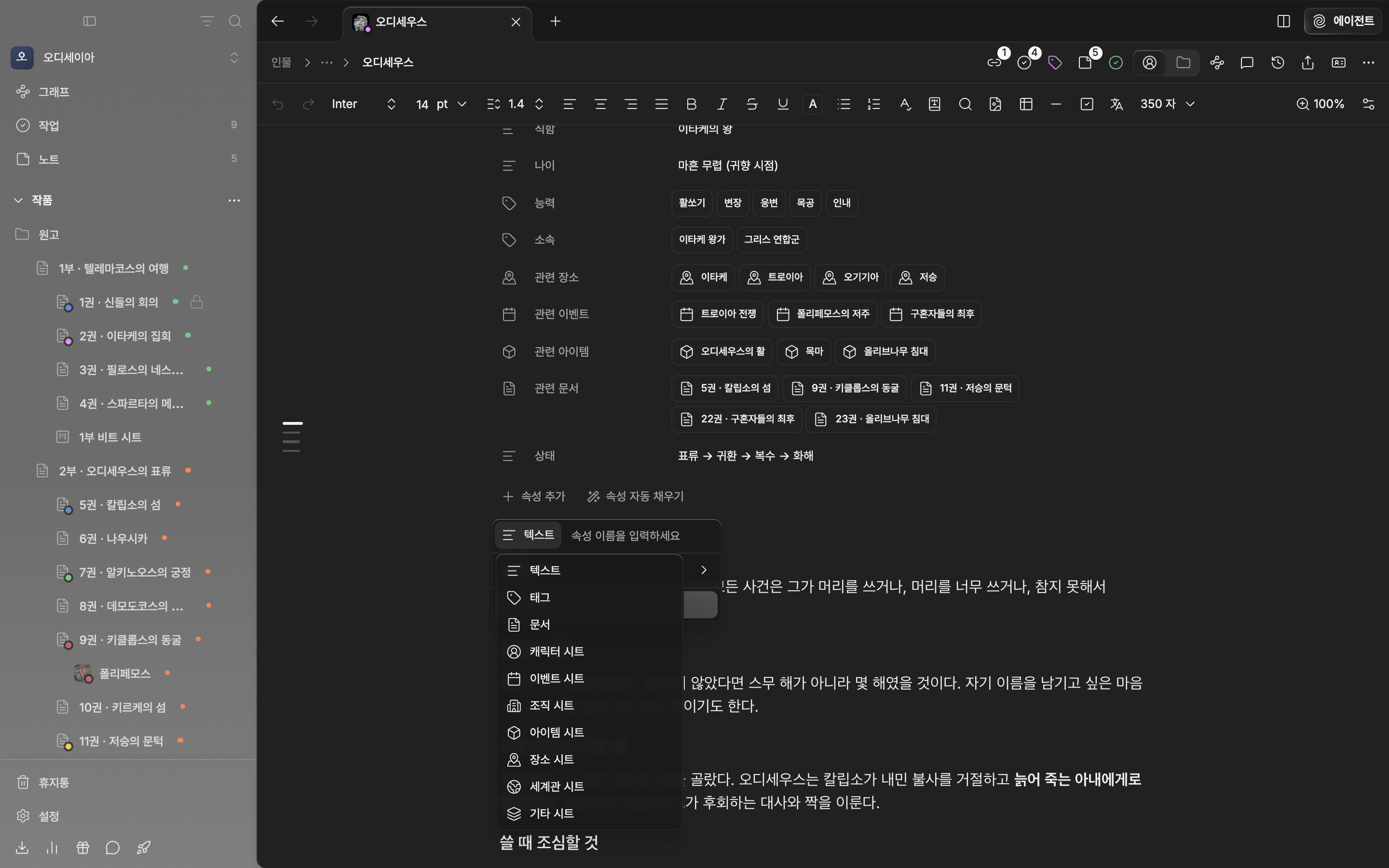Open the tasks icon with badge 4

pos(1024,63)
